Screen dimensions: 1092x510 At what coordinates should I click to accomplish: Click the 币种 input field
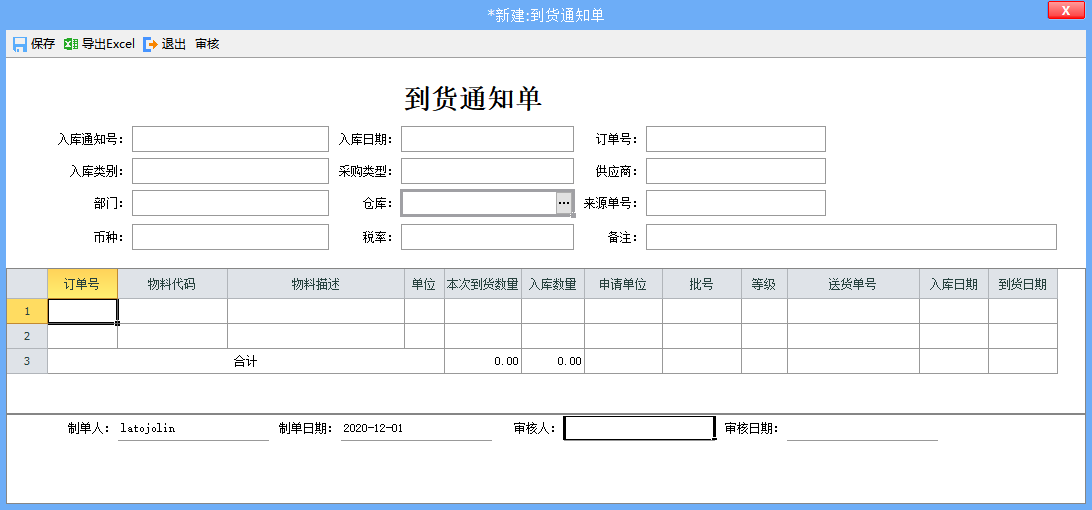(230, 237)
